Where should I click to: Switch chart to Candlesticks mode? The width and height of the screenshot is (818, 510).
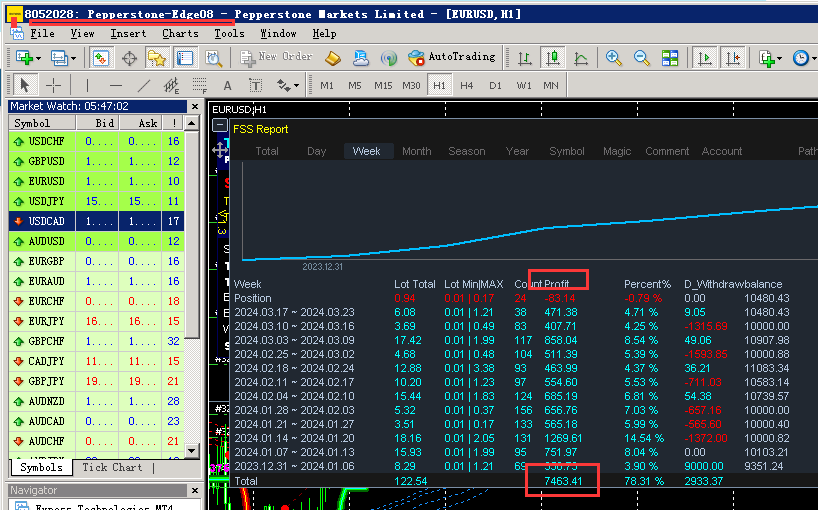click(x=552, y=57)
